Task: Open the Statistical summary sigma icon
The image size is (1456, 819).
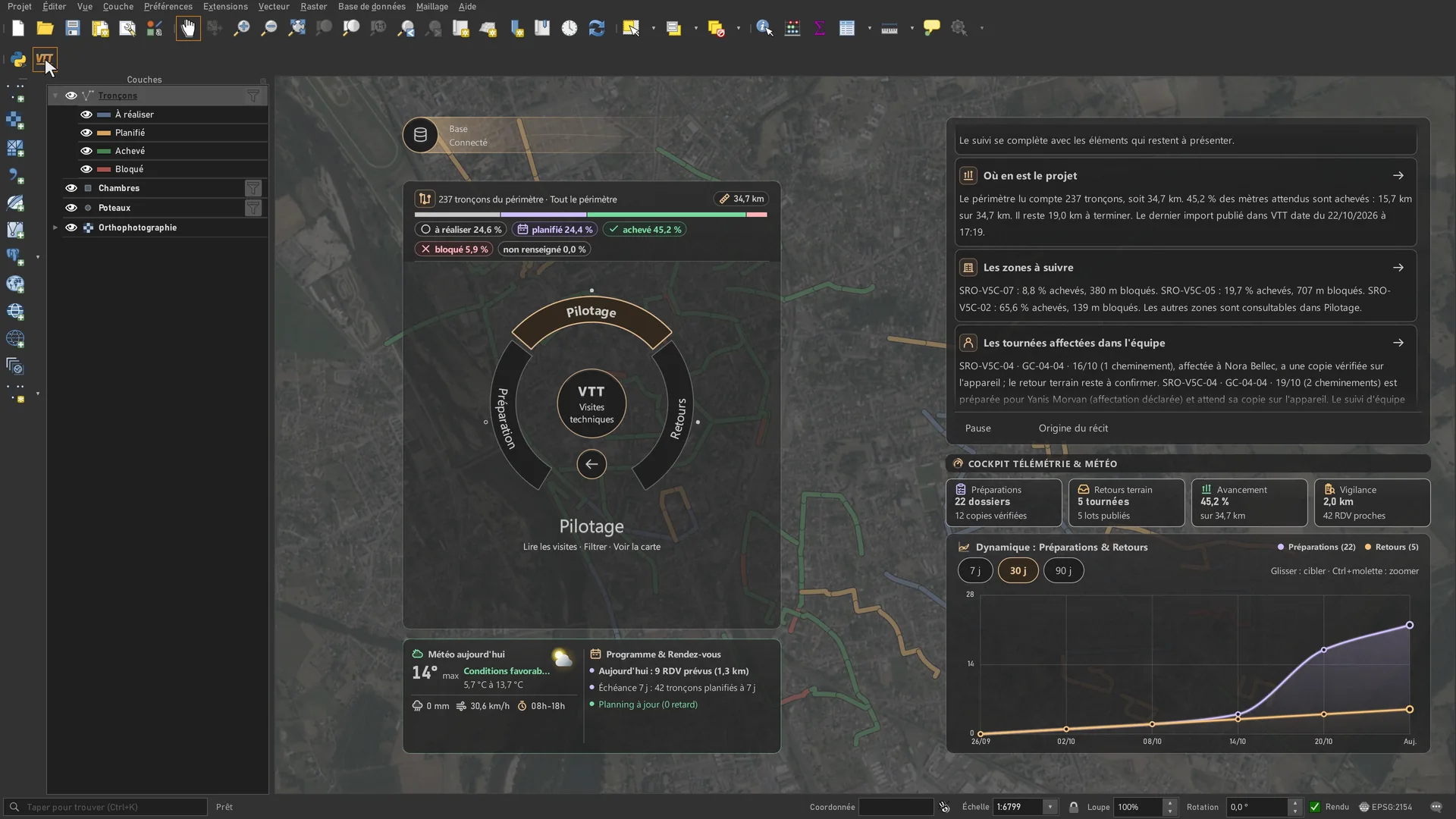Action: [x=820, y=29]
